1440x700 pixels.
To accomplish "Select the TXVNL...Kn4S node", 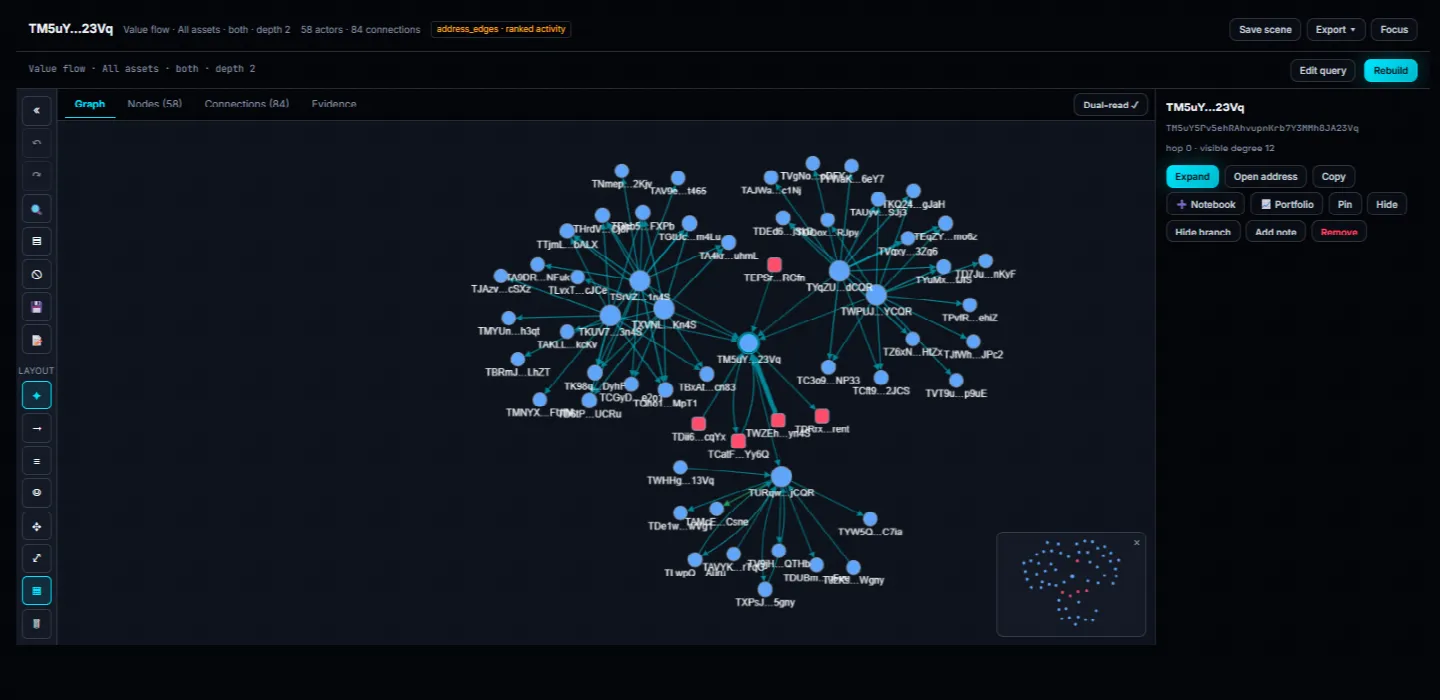I will 664,309.
